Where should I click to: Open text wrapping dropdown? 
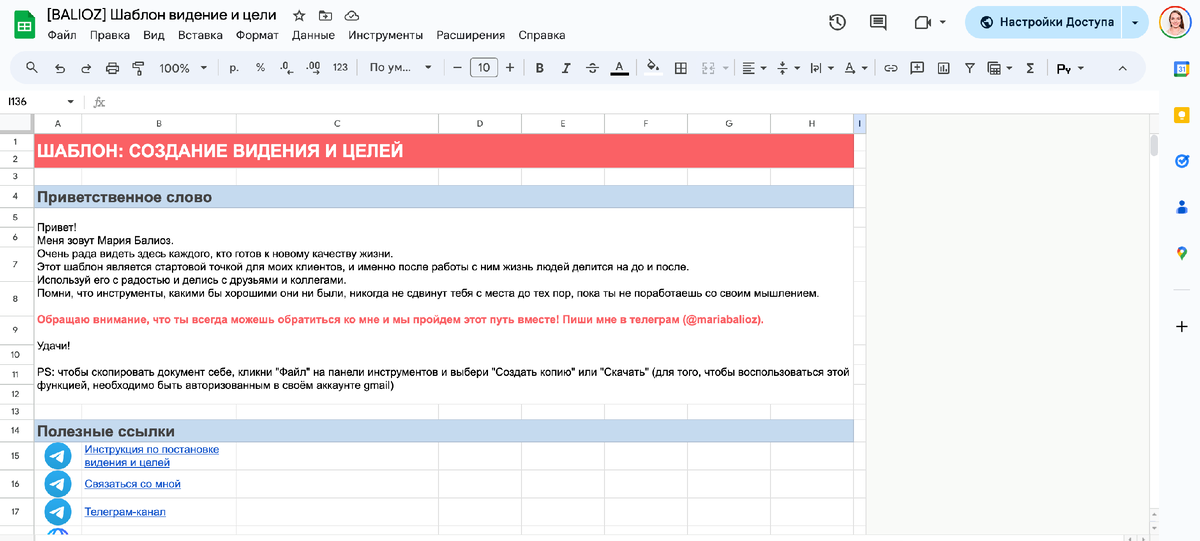pyautogui.click(x=821, y=68)
